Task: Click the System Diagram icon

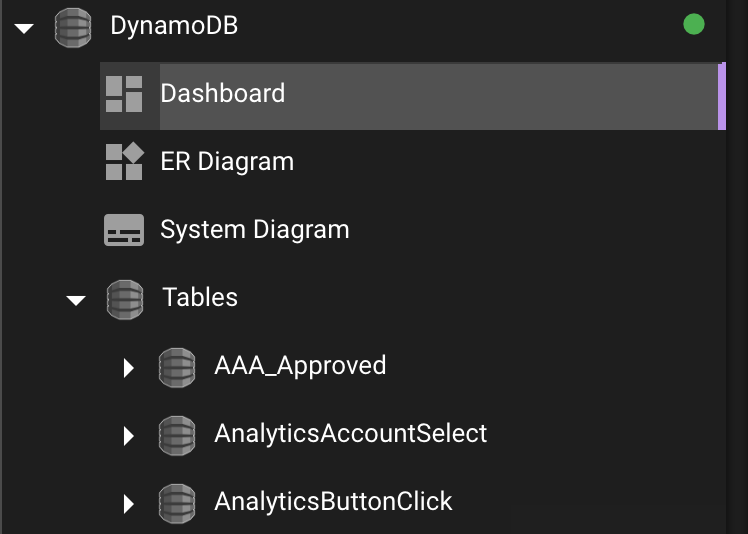Action: pos(124,230)
